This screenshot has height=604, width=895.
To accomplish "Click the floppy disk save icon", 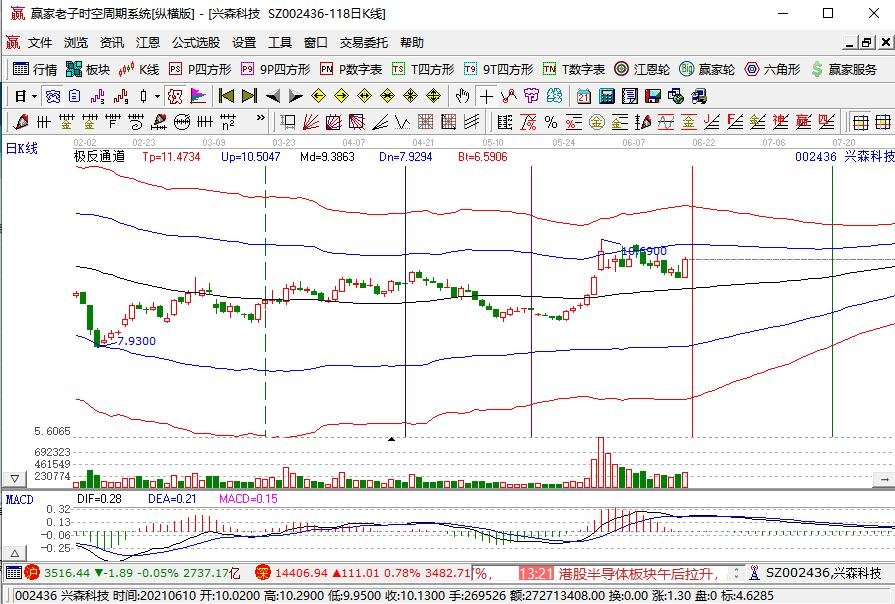I will coord(652,96).
